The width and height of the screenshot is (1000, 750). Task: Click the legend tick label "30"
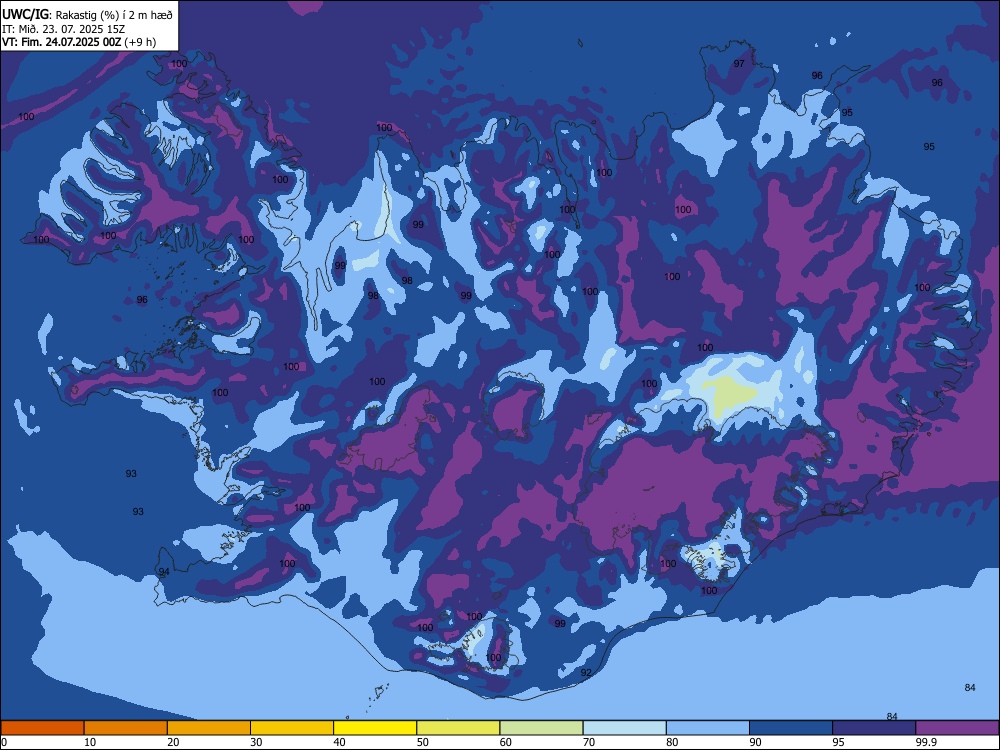tap(256, 742)
